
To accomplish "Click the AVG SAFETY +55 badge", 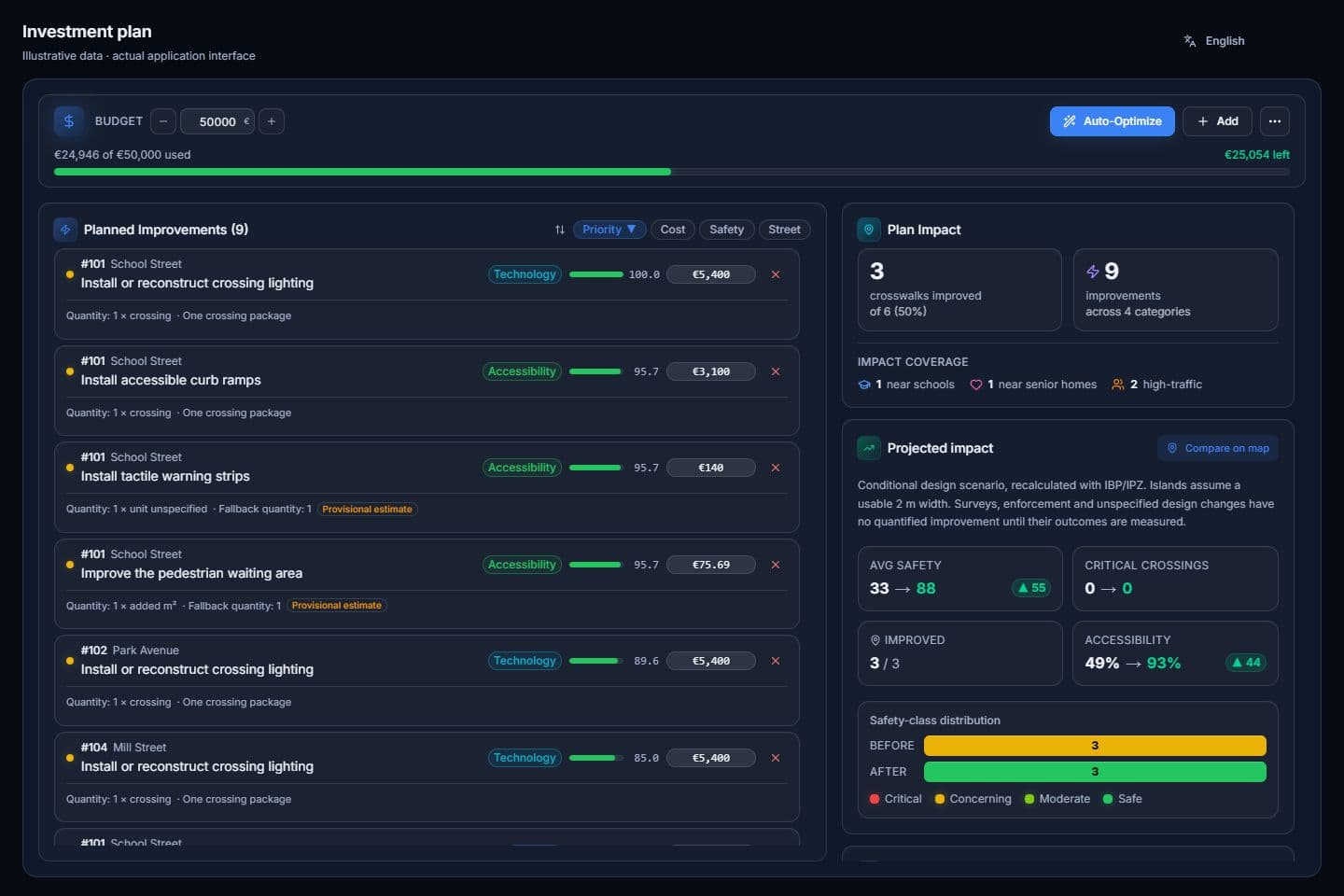I will point(1031,588).
